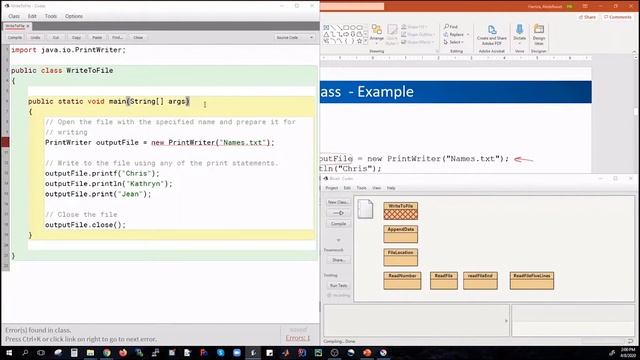Click the taskbar search magnifier icon
The height and width of the screenshot is (360, 640).
[25, 353]
